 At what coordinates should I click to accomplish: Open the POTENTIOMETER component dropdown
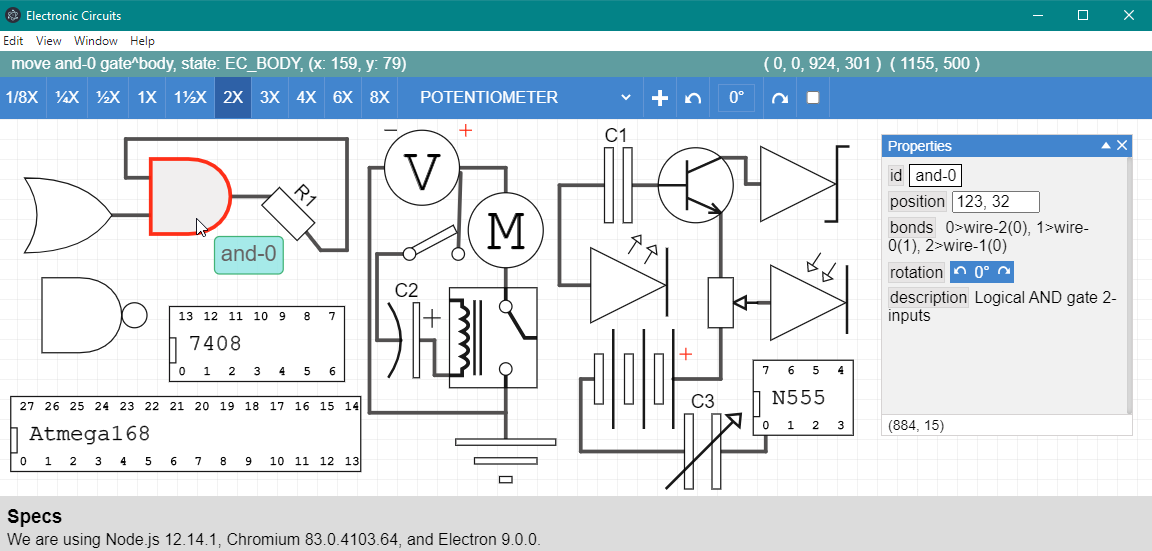coord(525,98)
